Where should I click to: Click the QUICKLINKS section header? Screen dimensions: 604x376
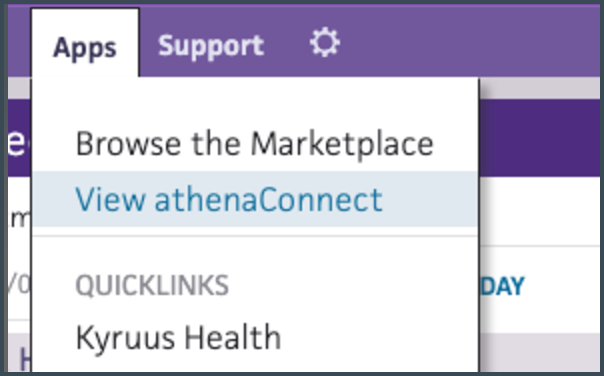(152, 285)
